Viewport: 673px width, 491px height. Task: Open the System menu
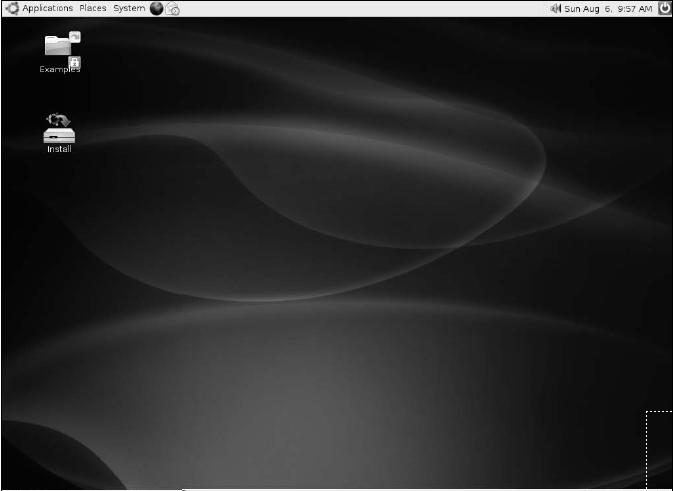click(129, 8)
